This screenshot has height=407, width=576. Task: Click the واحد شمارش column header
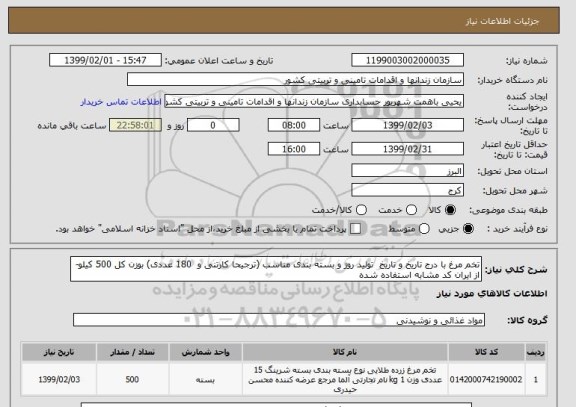click(x=205, y=352)
